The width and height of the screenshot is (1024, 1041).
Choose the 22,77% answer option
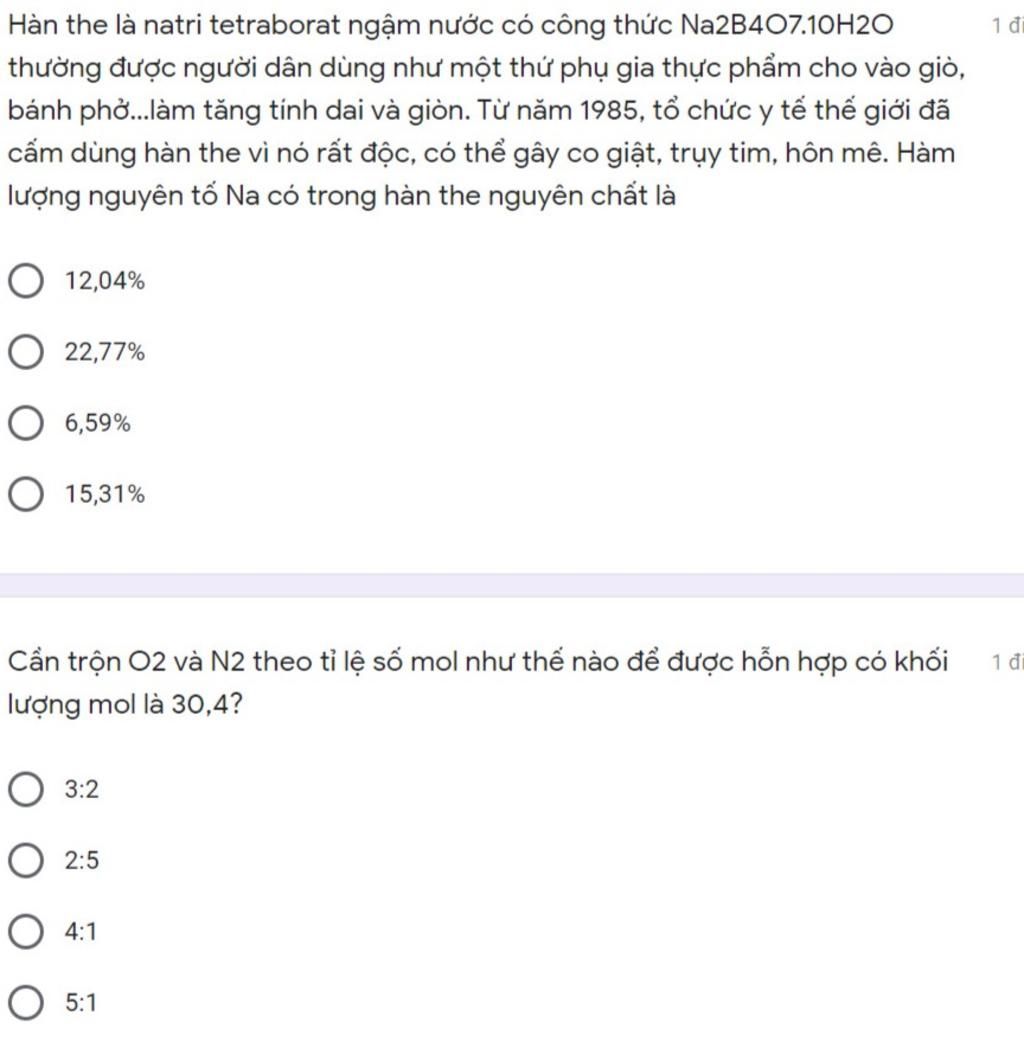point(26,352)
